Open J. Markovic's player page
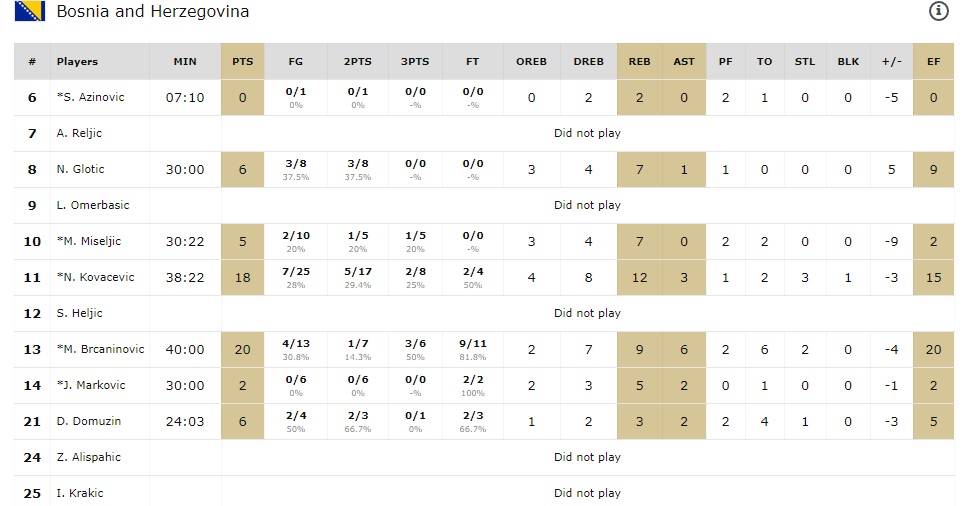 (x=92, y=386)
